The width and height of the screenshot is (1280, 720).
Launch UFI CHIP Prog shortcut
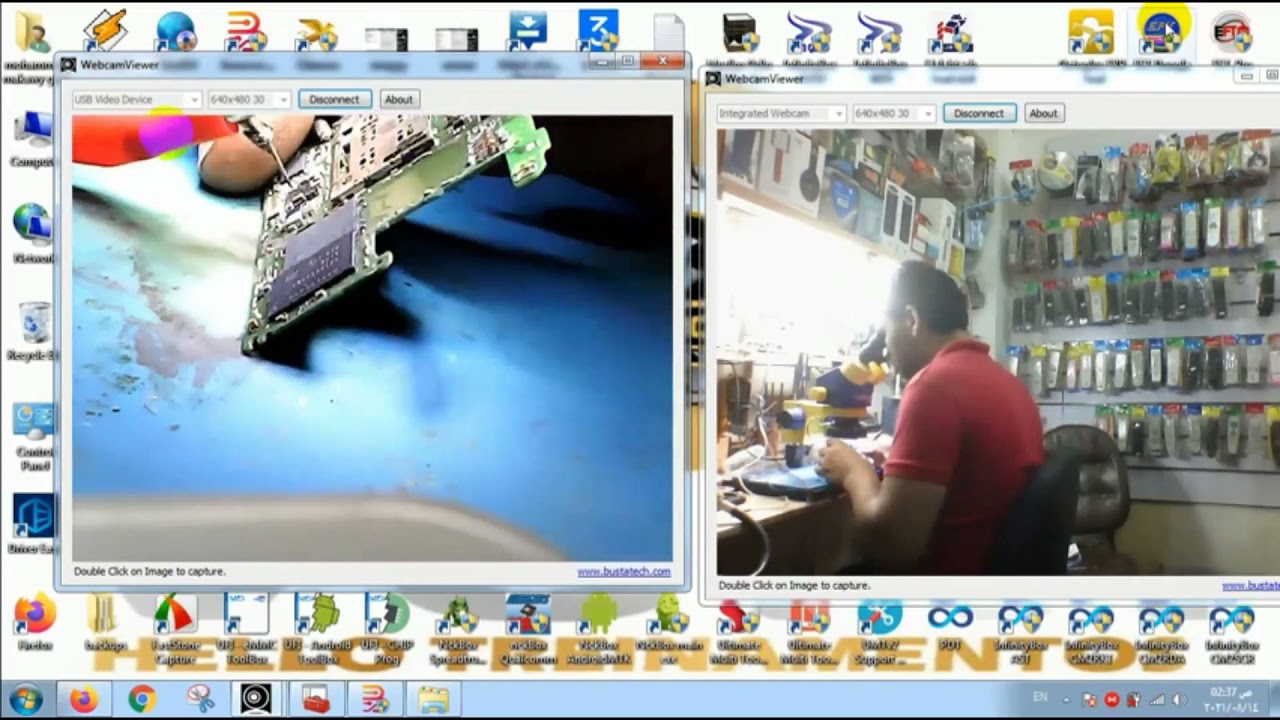387,628
